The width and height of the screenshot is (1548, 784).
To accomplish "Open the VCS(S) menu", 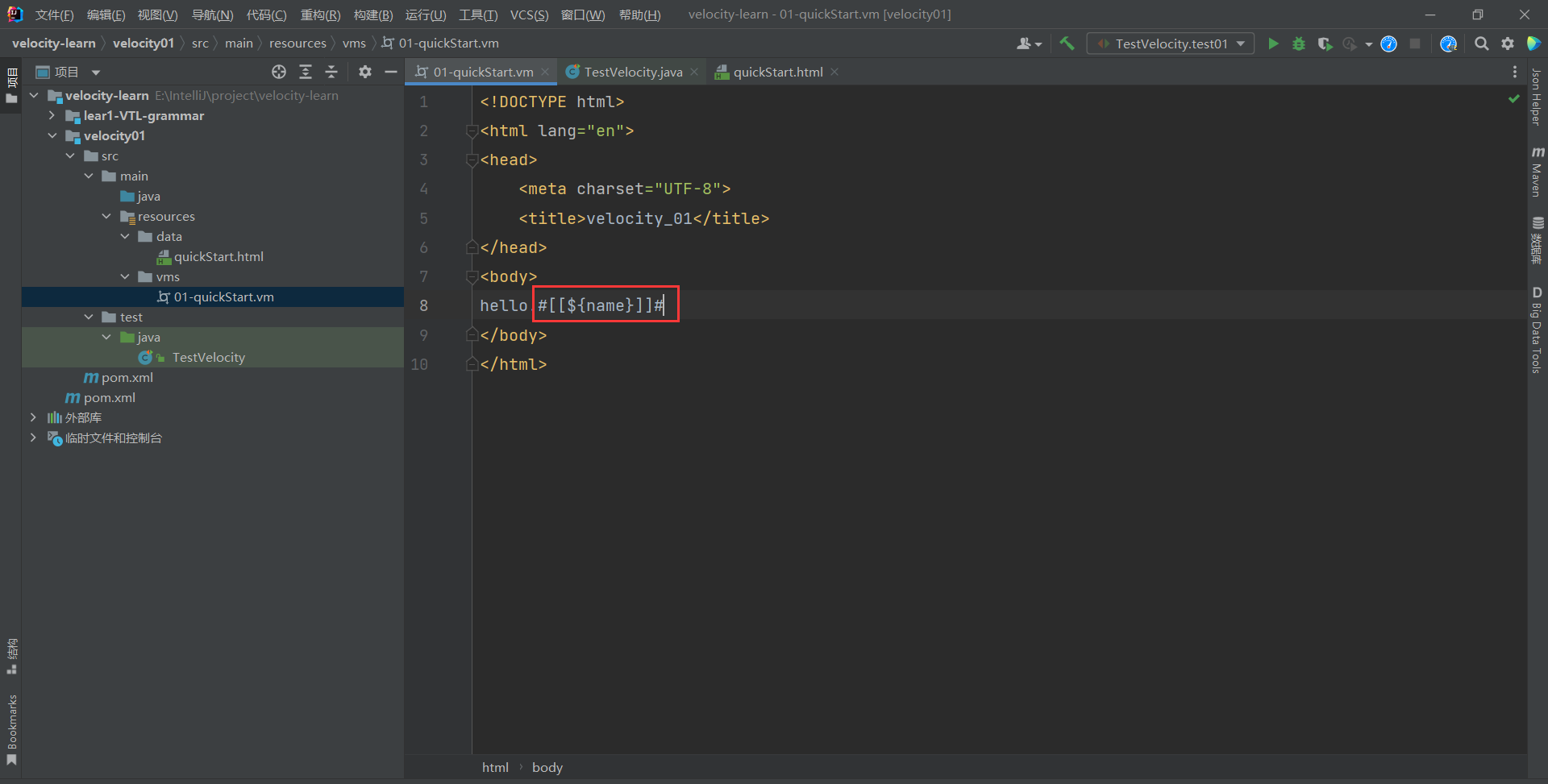I will pyautogui.click(x=529, y=15).
